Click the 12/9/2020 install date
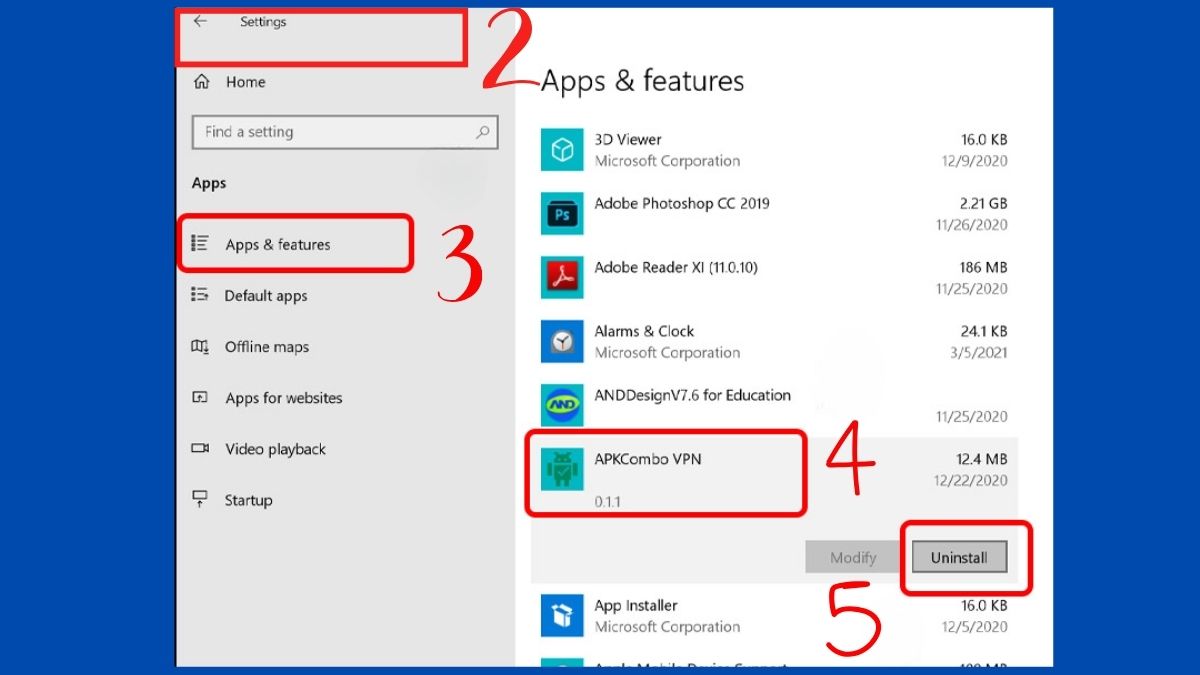The width and height of the screenshot is (1200, 675). (975, 160)
